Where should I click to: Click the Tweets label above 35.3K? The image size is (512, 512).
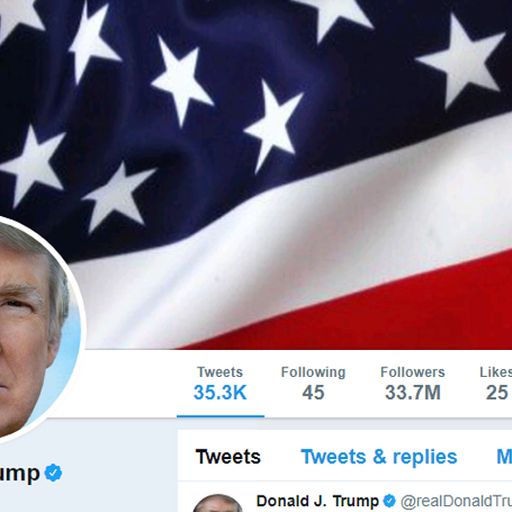(220, 372)
